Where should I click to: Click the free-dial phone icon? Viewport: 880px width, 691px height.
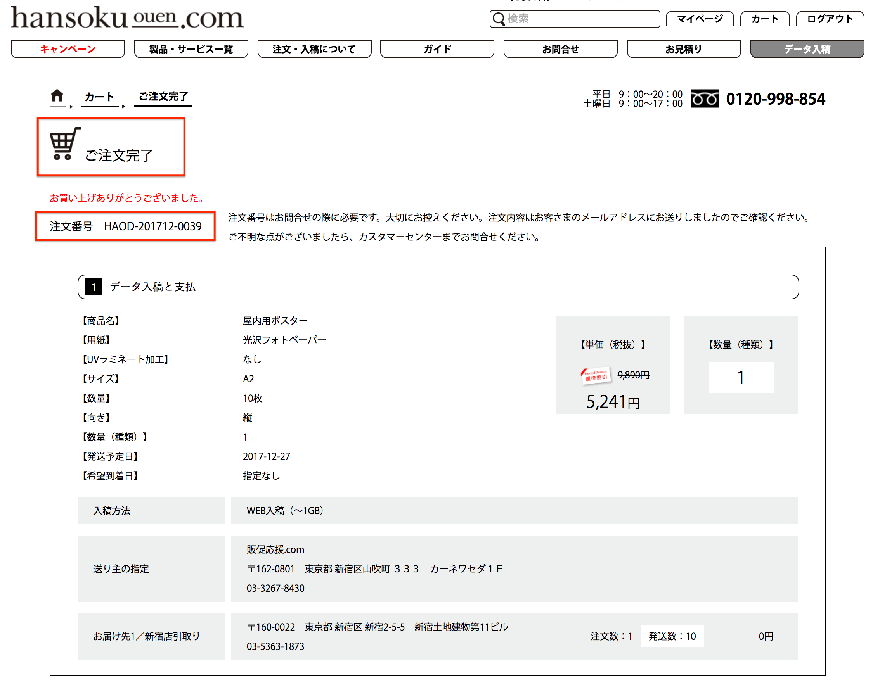coord(706,99)
